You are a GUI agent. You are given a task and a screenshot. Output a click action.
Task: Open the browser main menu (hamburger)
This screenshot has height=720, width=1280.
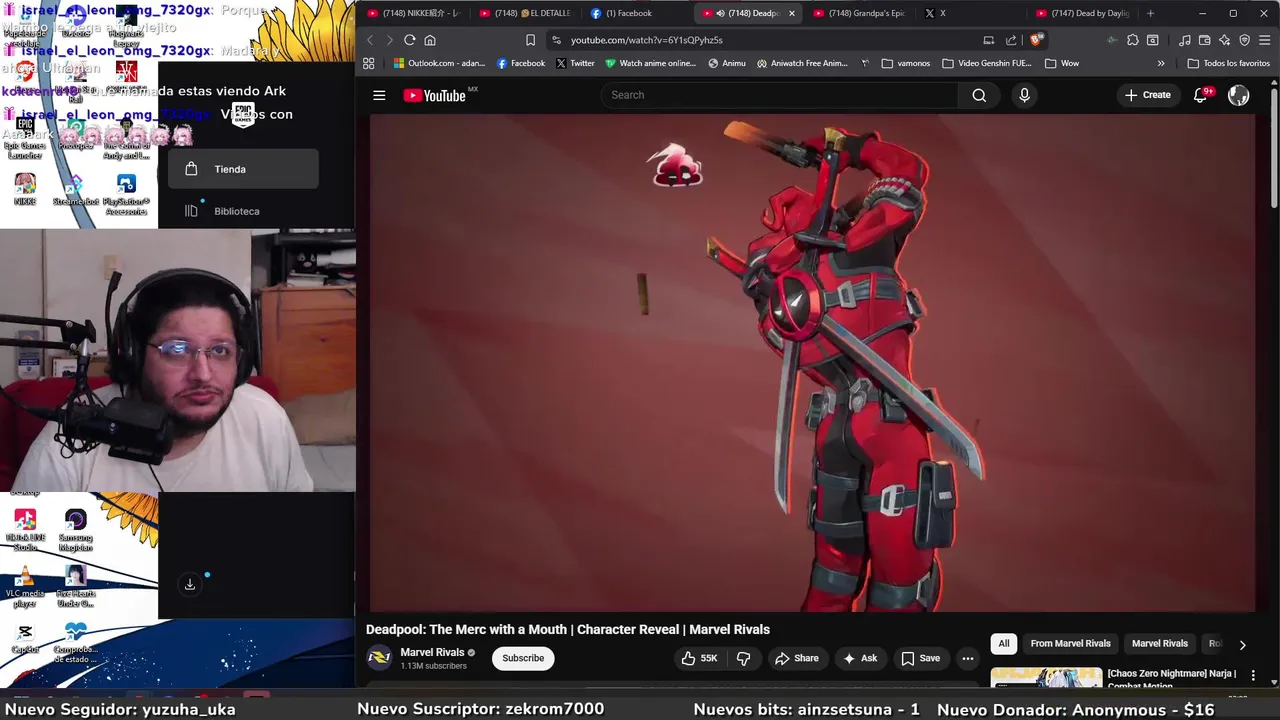tap(1264, 40)
